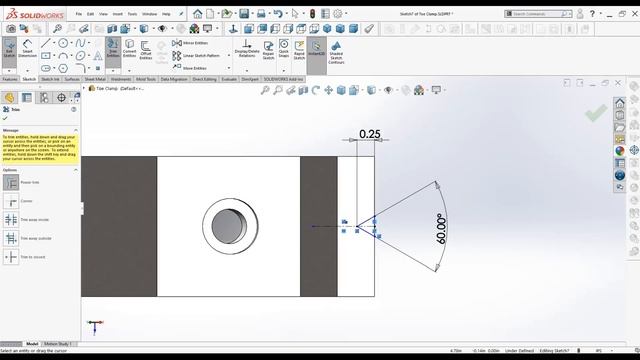This screenshot has width=640, height=360.
Task: Collapse the Message section
Action: (x=76, y=130)
